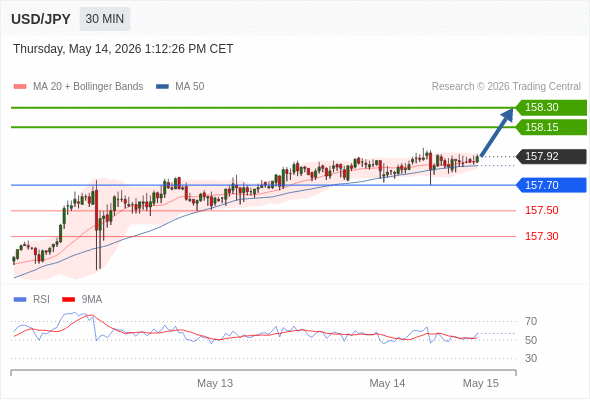Click the chart timestamp Thursday, May 14, 2026

coord(123,49)
